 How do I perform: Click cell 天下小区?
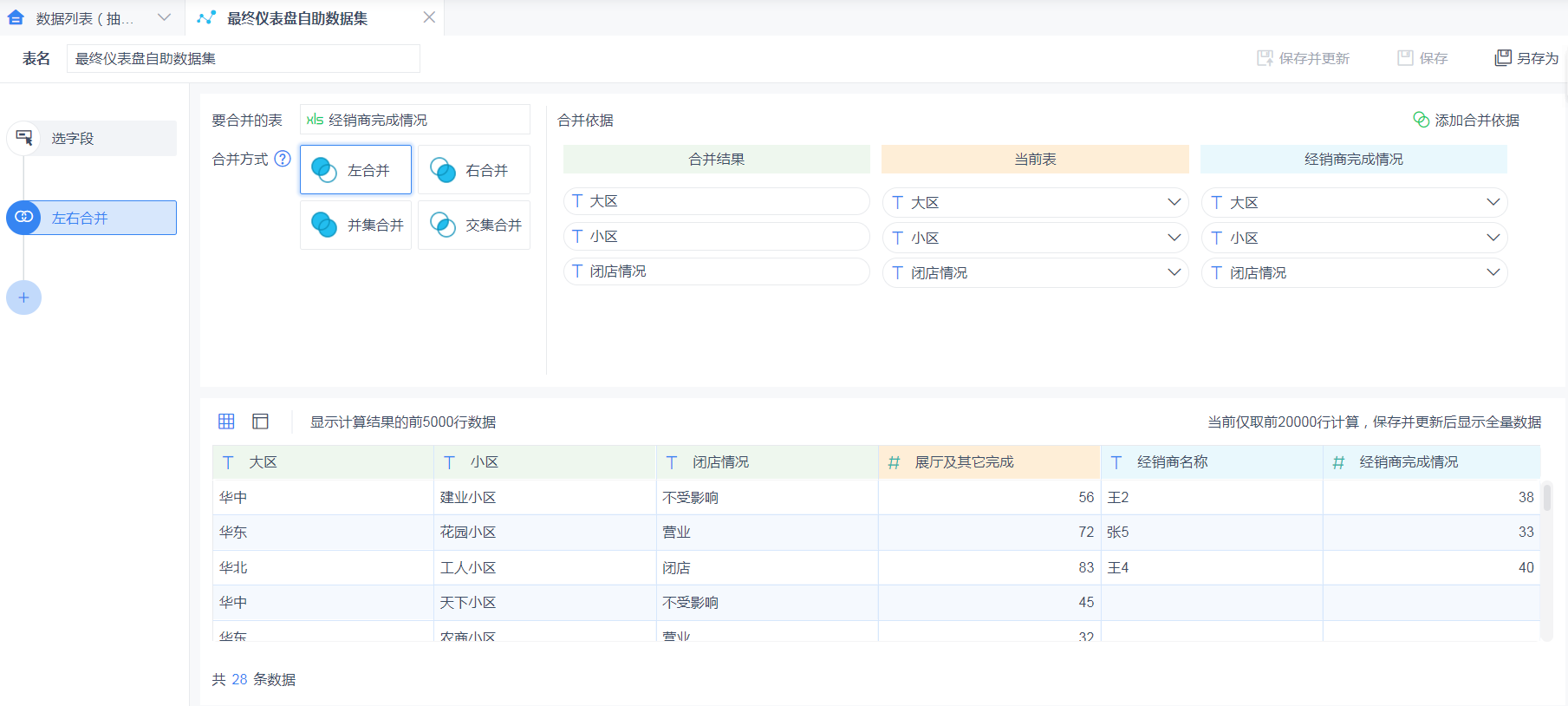[545, 602]
